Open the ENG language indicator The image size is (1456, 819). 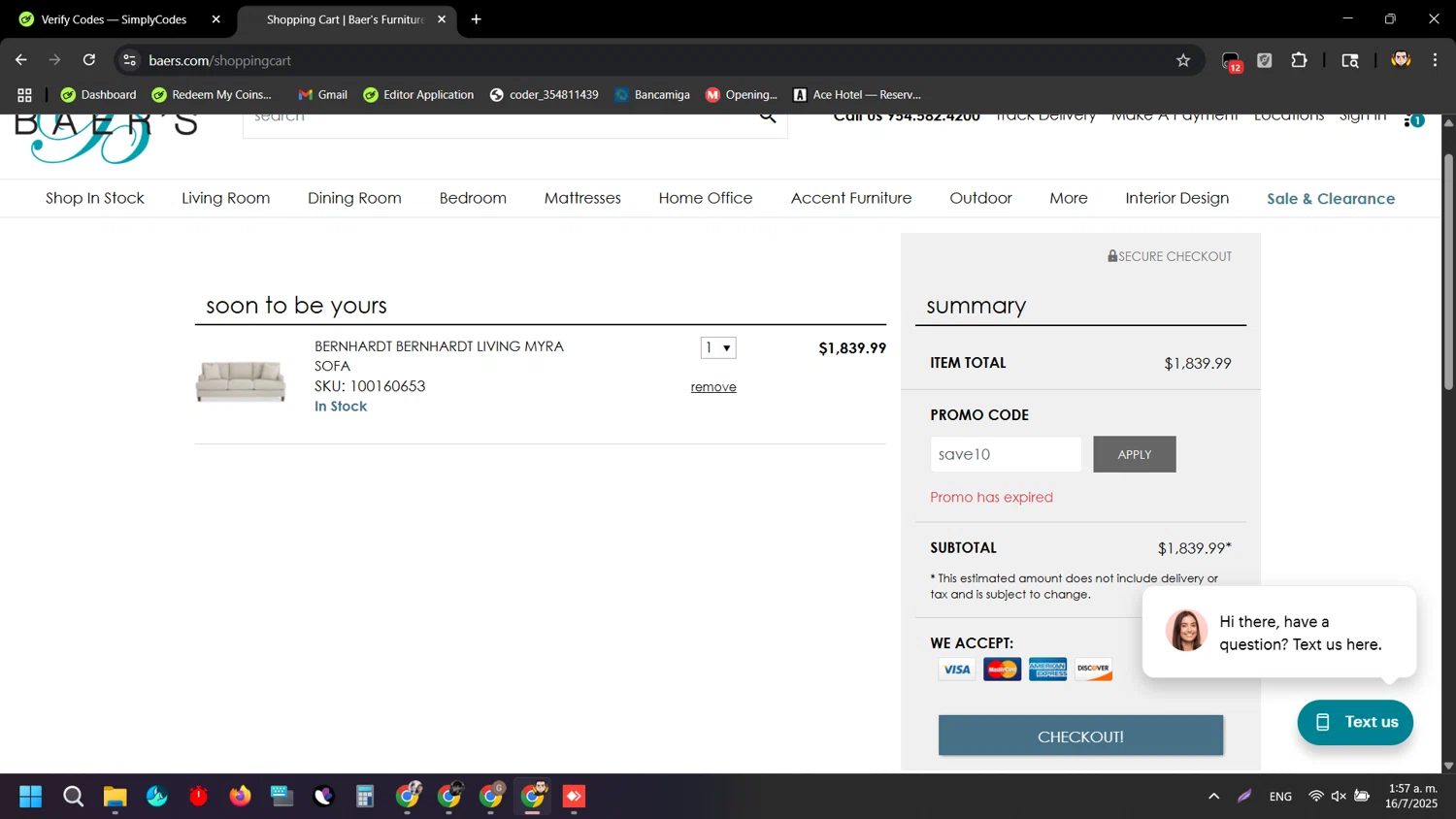1280,797
